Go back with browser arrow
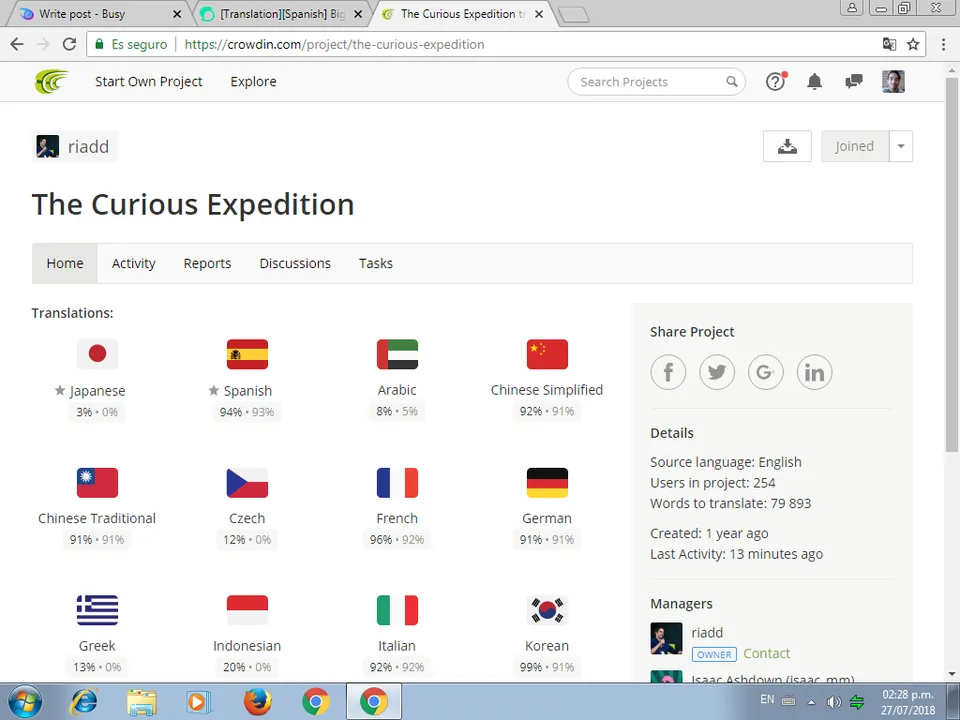 click(17, 44)
